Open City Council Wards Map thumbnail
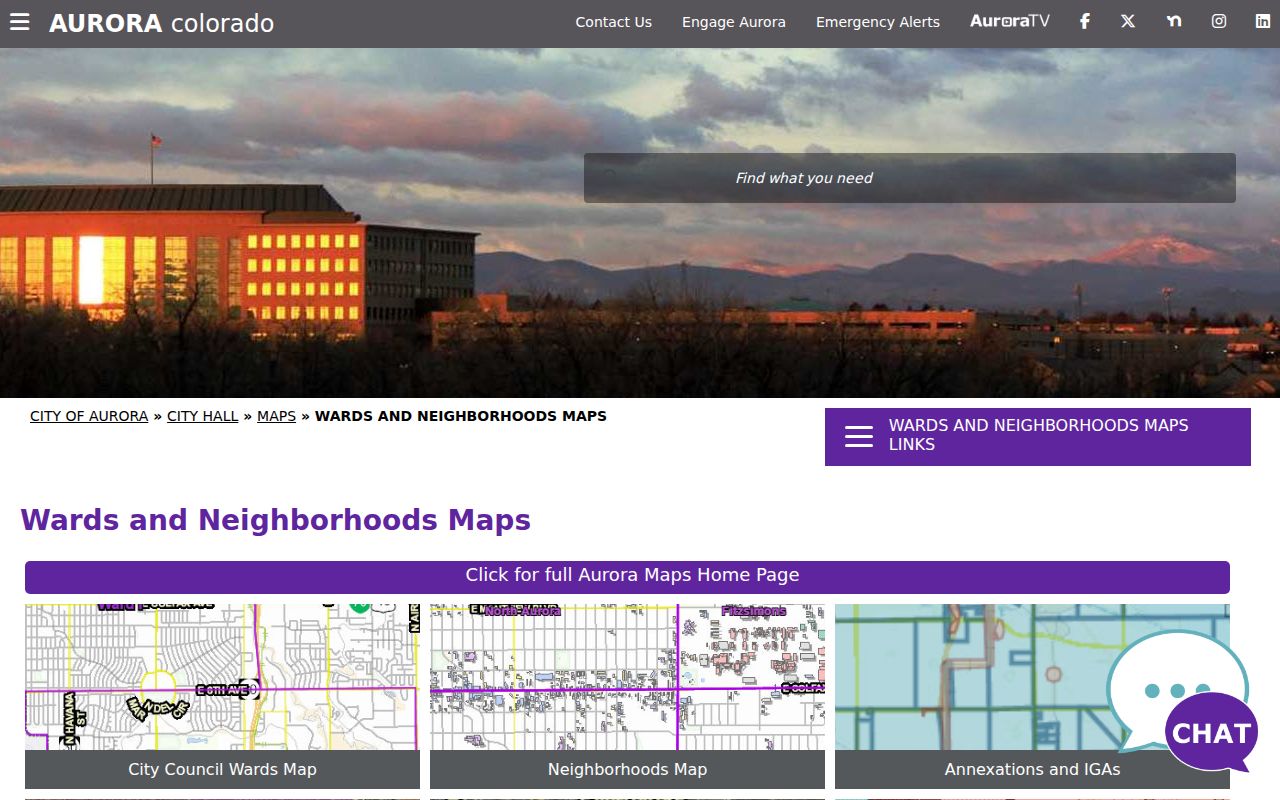 point(222,677)
